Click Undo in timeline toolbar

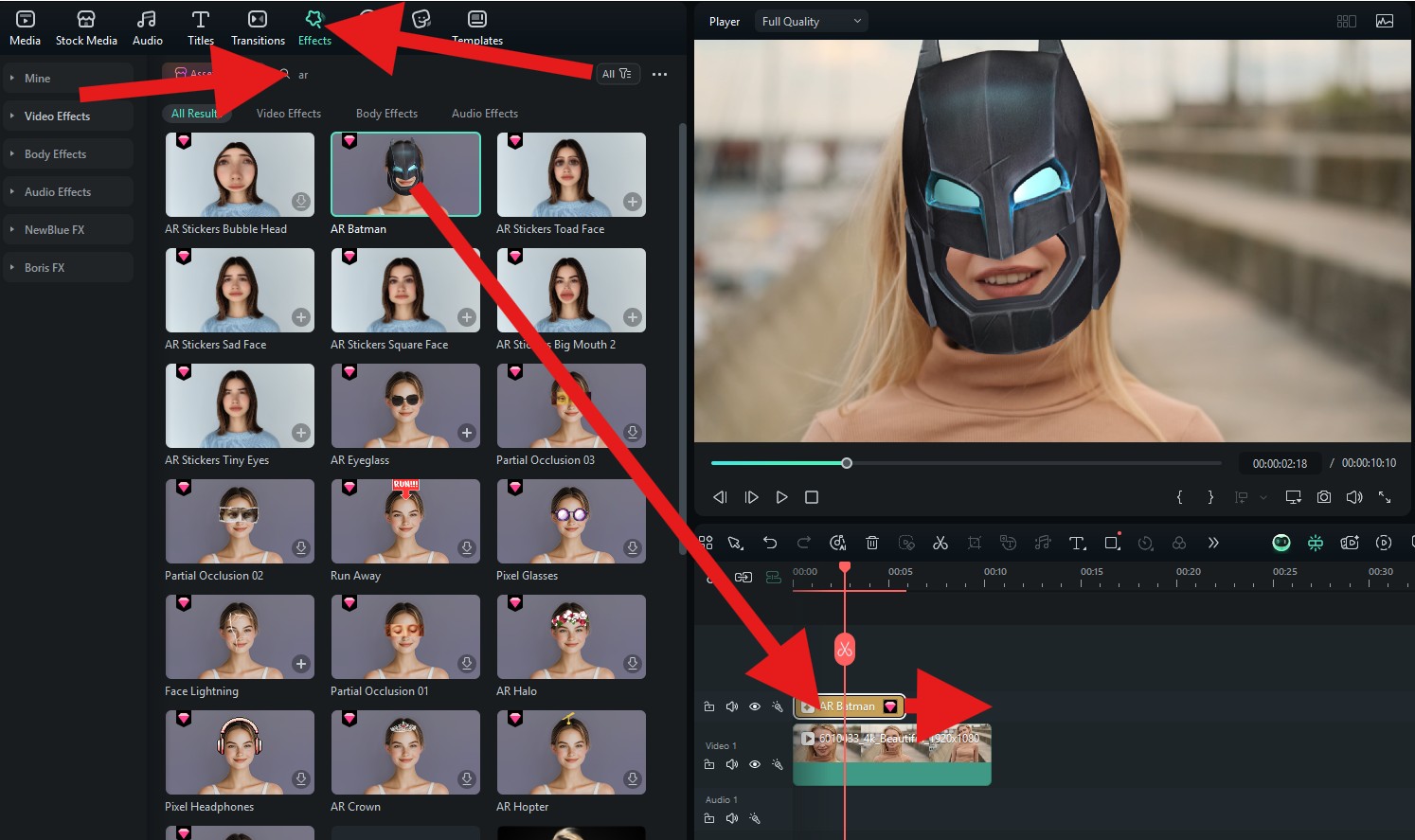click(769, 543)
